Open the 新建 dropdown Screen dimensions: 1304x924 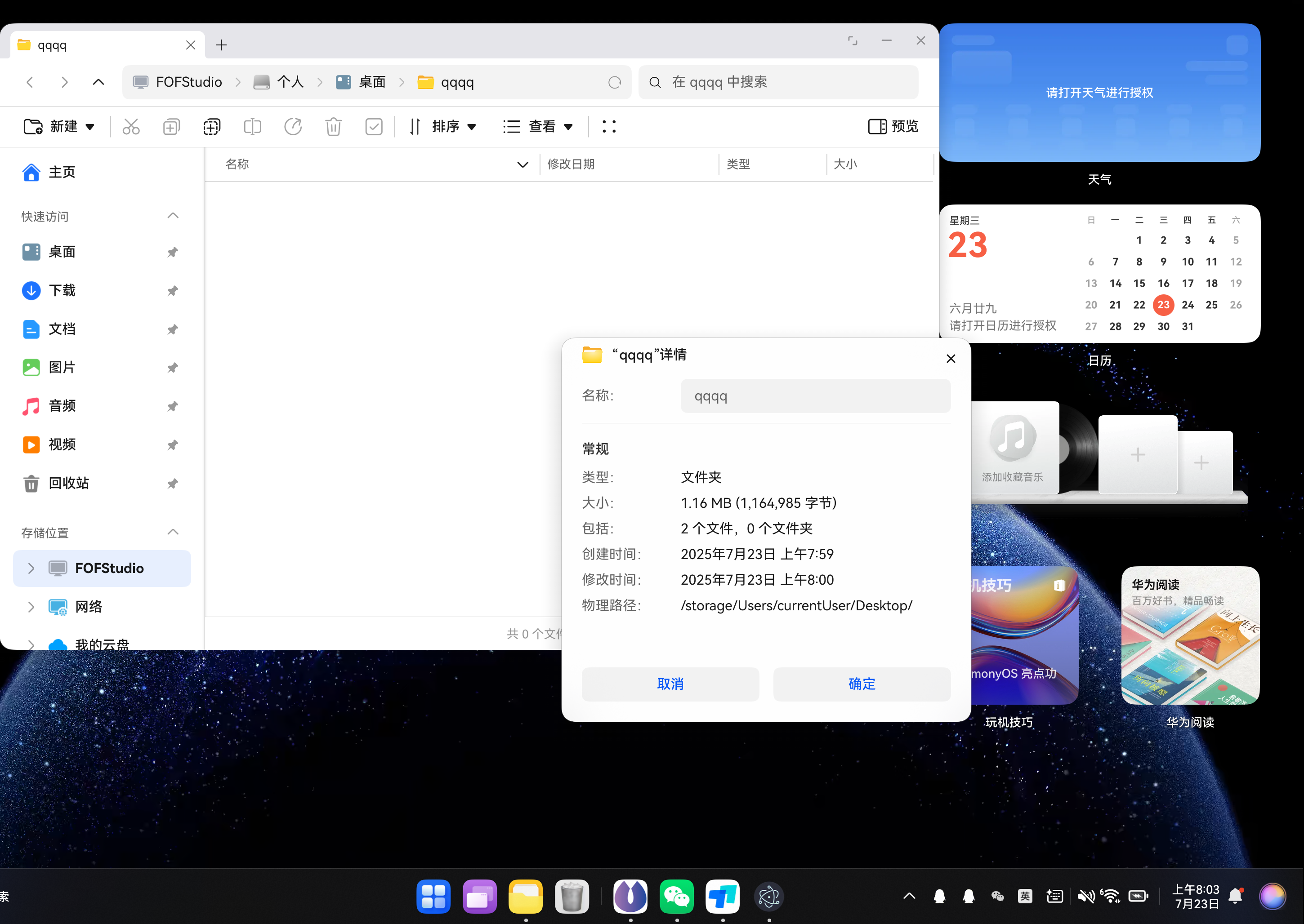coord(59,126)
